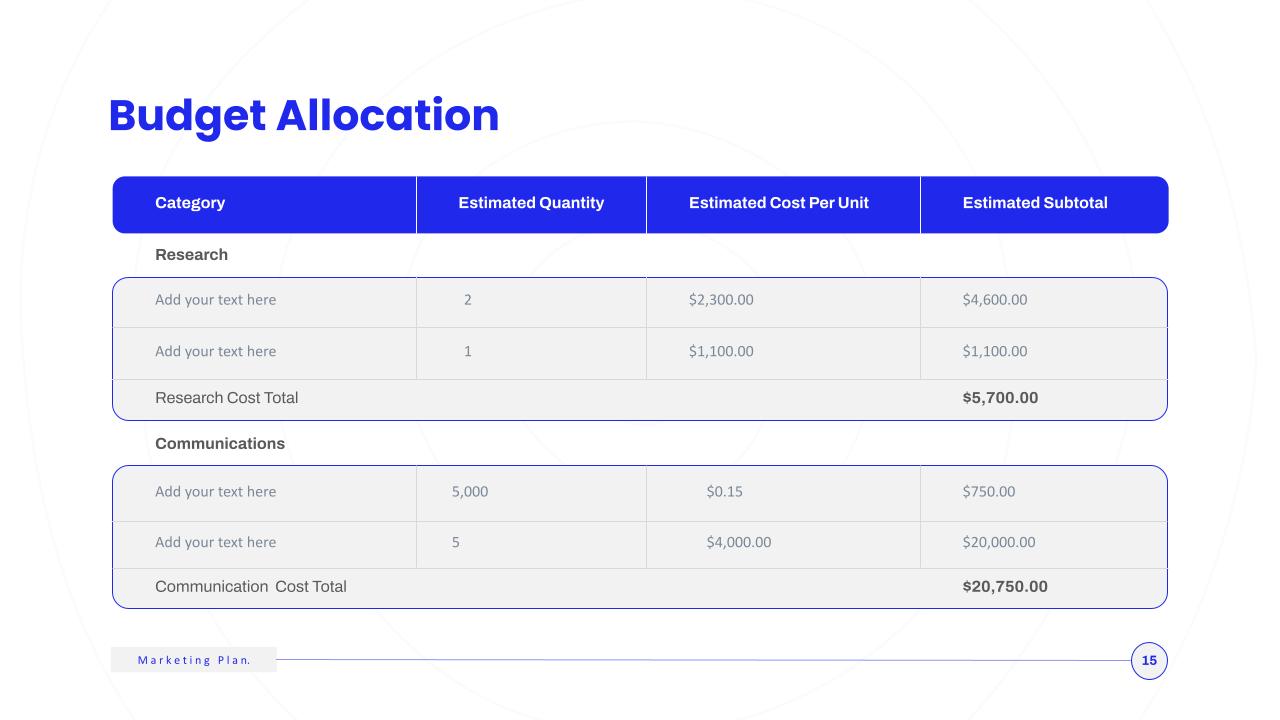Click the Estimated Quantity column header
Viewport: 1280px width, 720px height.
[531, 204]
